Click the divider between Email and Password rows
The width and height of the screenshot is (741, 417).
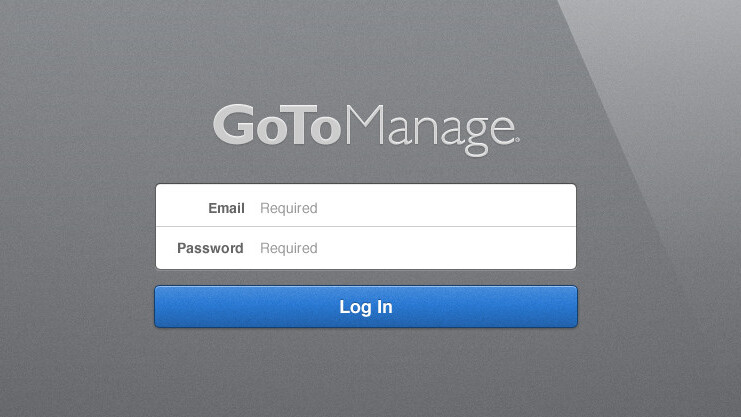[x=366, y=226]
